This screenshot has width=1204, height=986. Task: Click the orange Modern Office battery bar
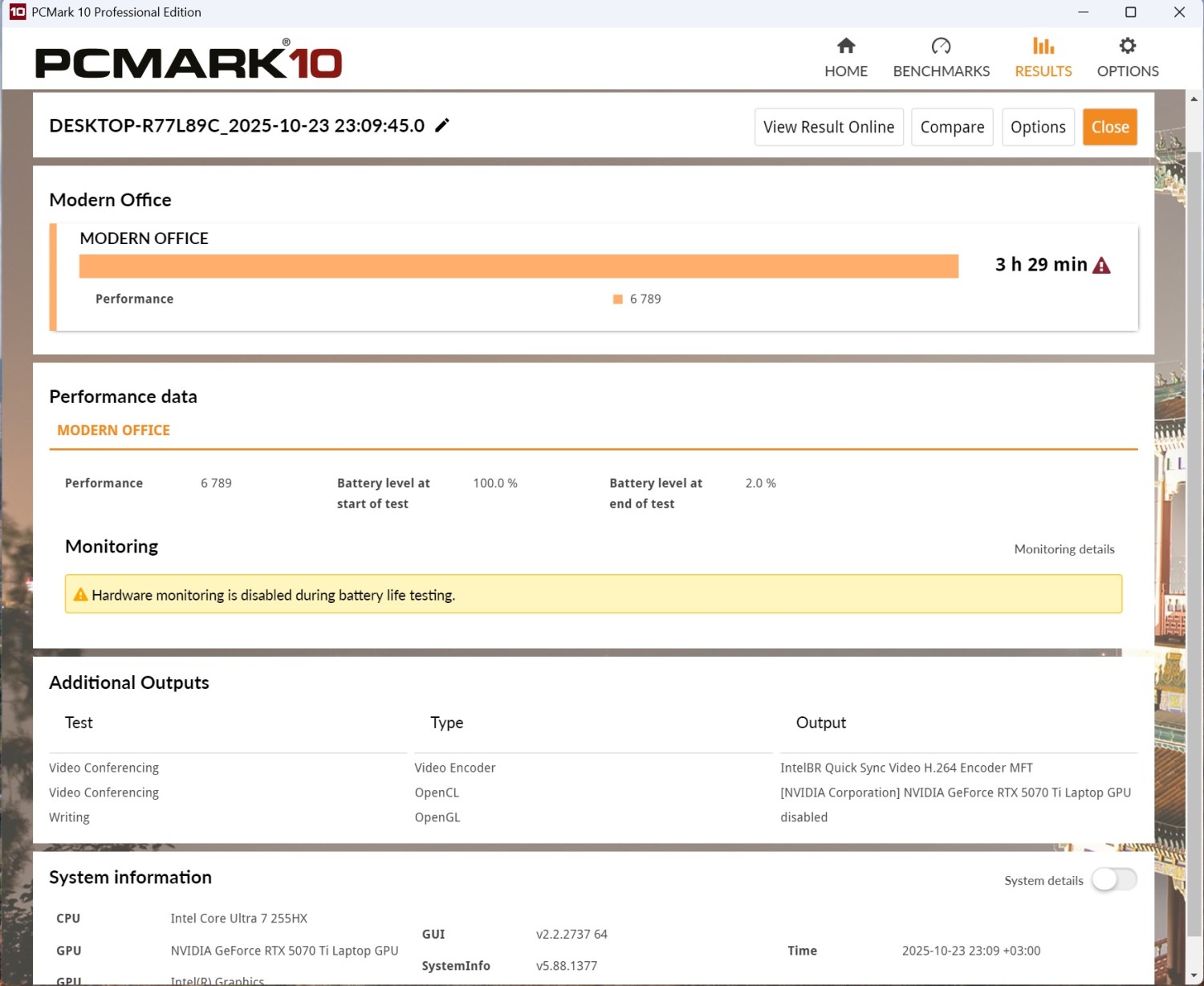pos(519,266)
